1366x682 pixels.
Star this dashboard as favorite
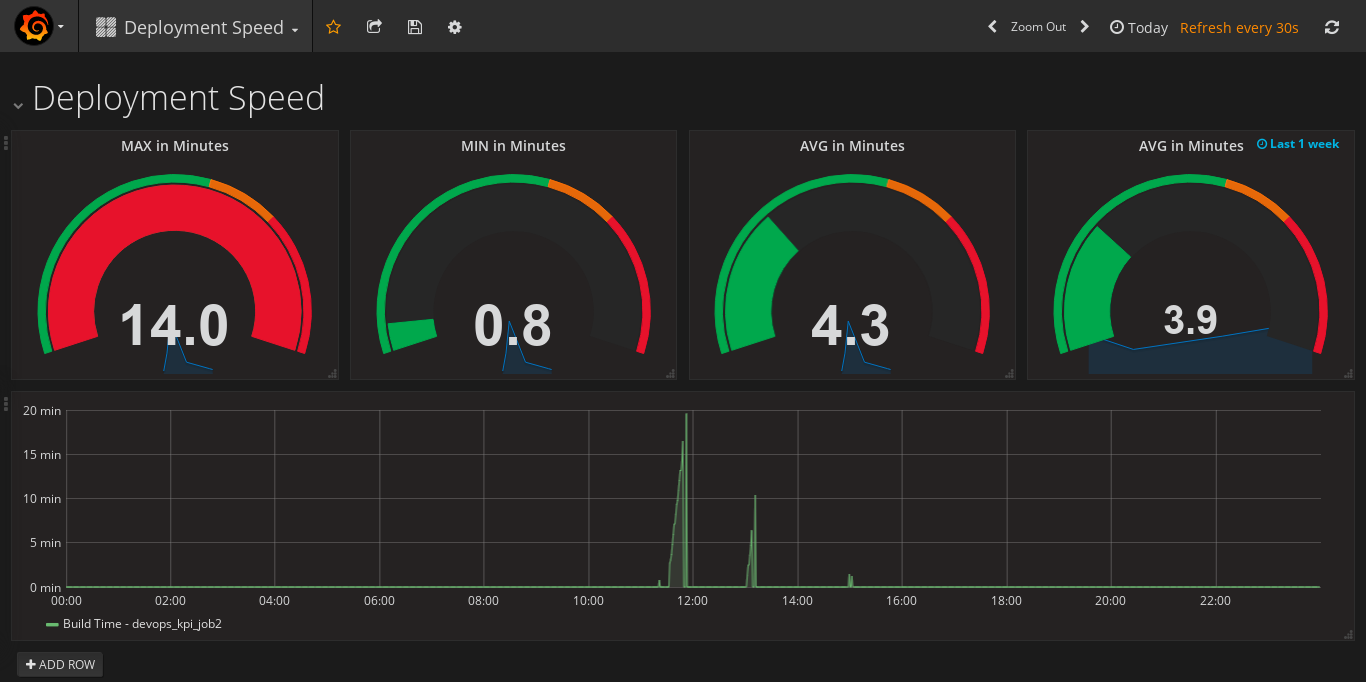(x=334, y=27)
